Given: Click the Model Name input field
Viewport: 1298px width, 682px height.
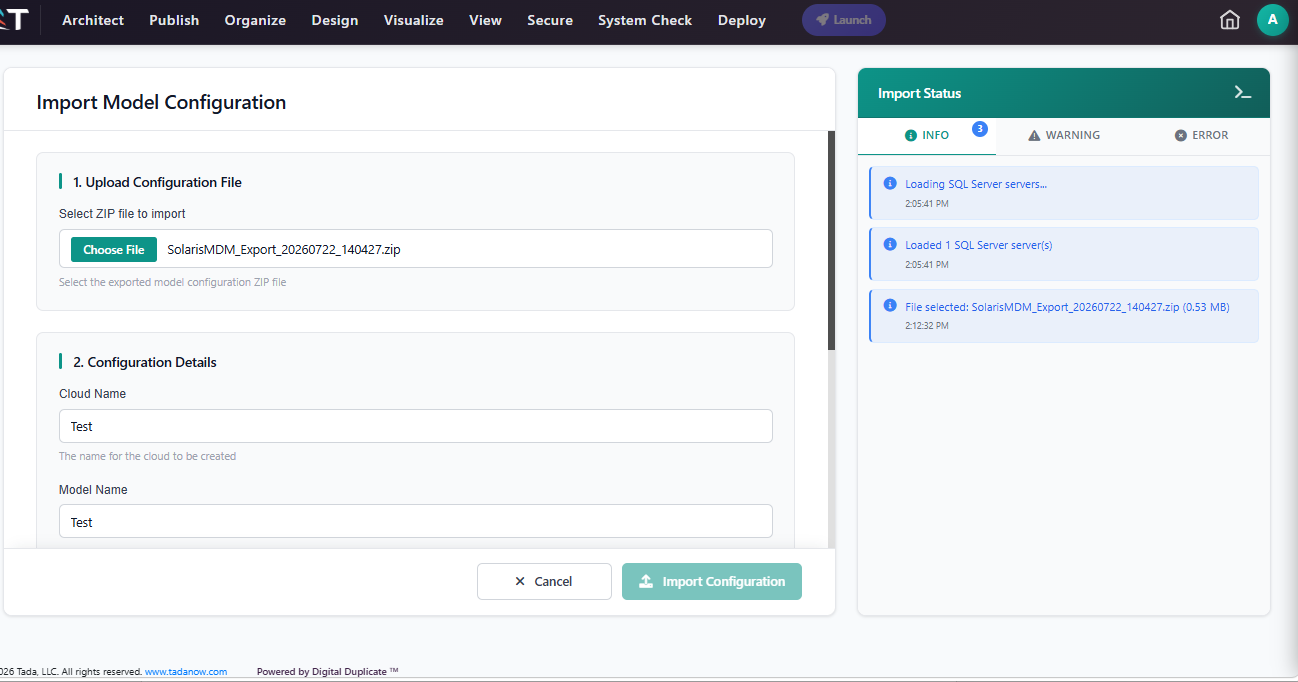Looking at the screenshot, I should [416, 522].
